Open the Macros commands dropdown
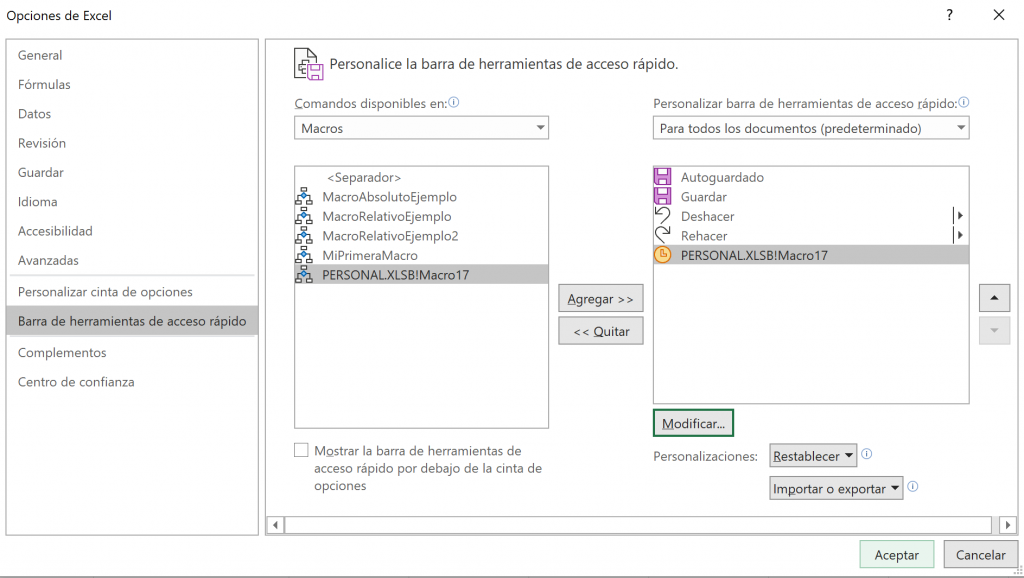Viewport: 1024px width, 578px height. (x=421, y=128)
